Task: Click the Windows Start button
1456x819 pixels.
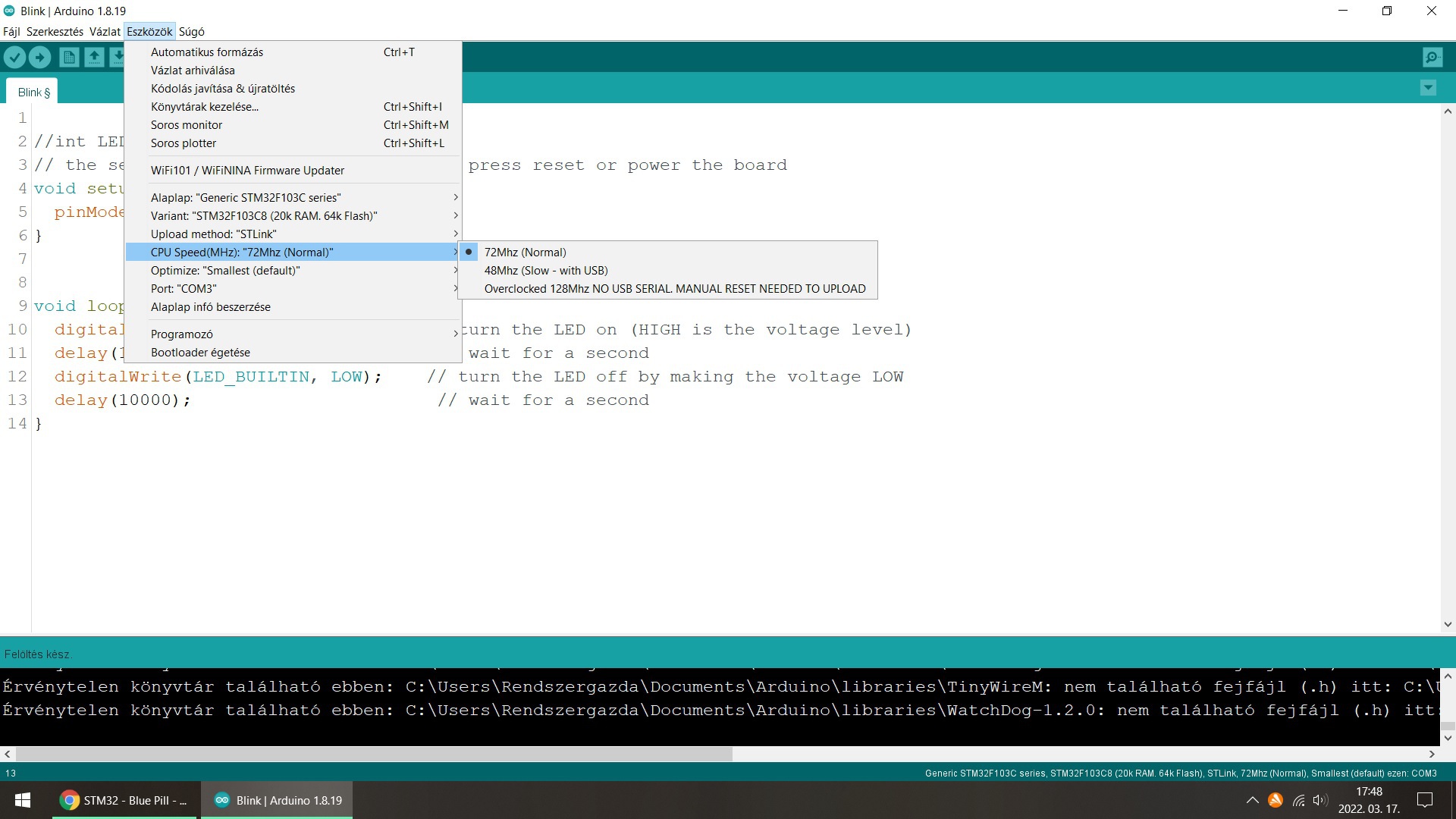Action: pos(23,800)
